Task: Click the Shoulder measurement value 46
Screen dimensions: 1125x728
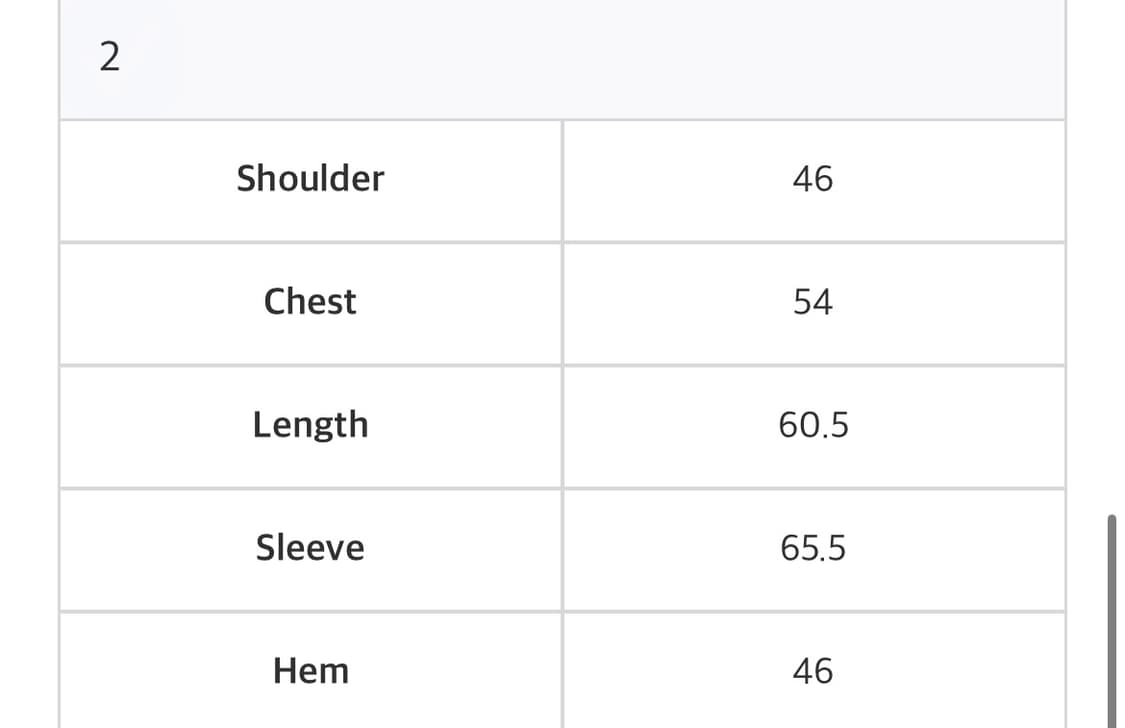Action: tap(812, 179)
